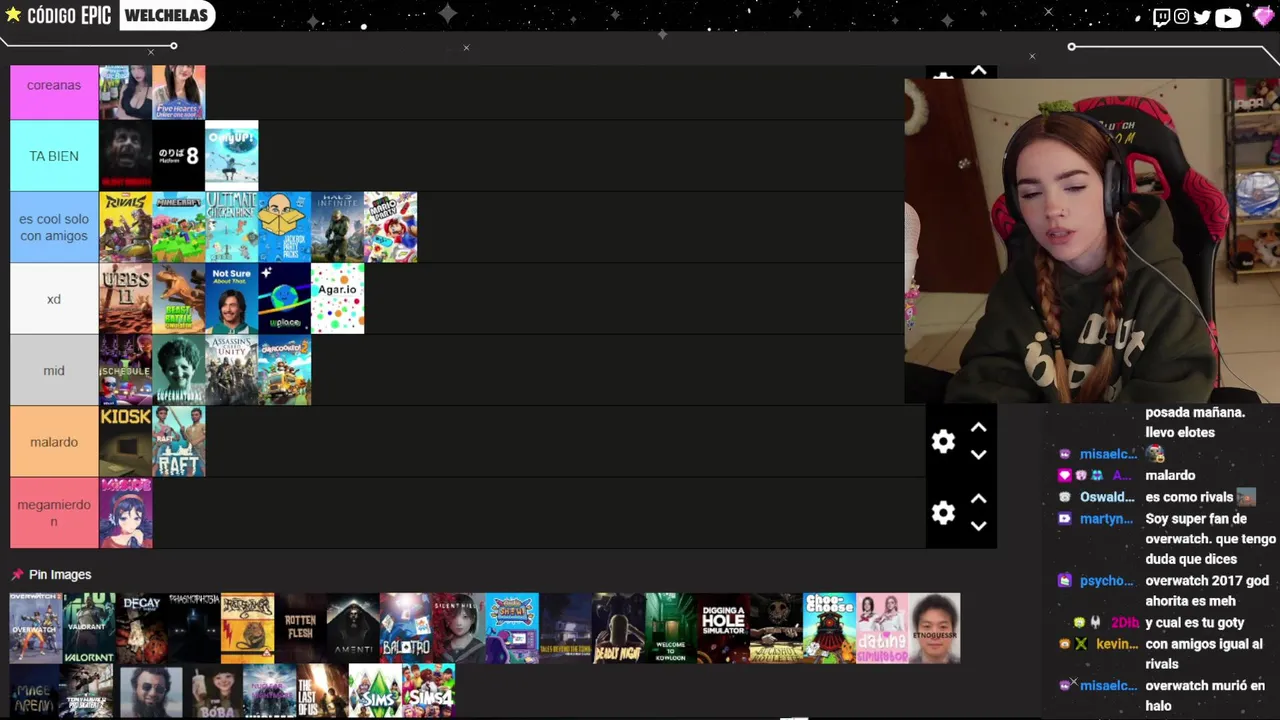Select the Assassin's Creed Unity image
1280x720 pixels.
[x=231, y=370]
